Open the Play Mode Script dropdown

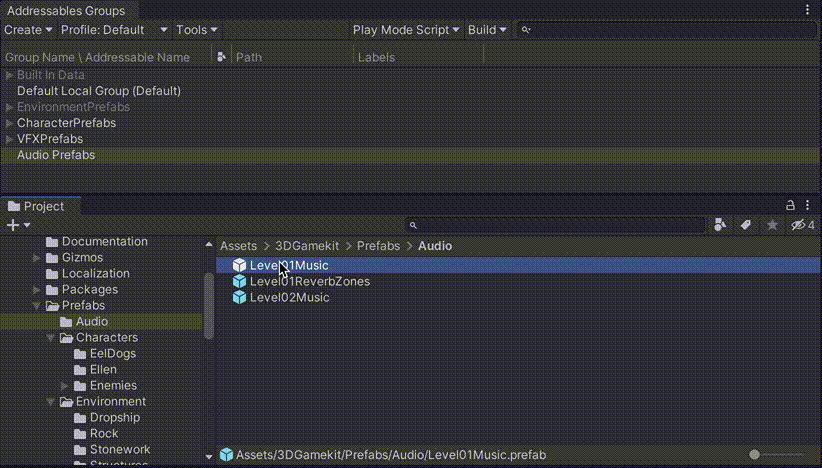coord(406,30)
